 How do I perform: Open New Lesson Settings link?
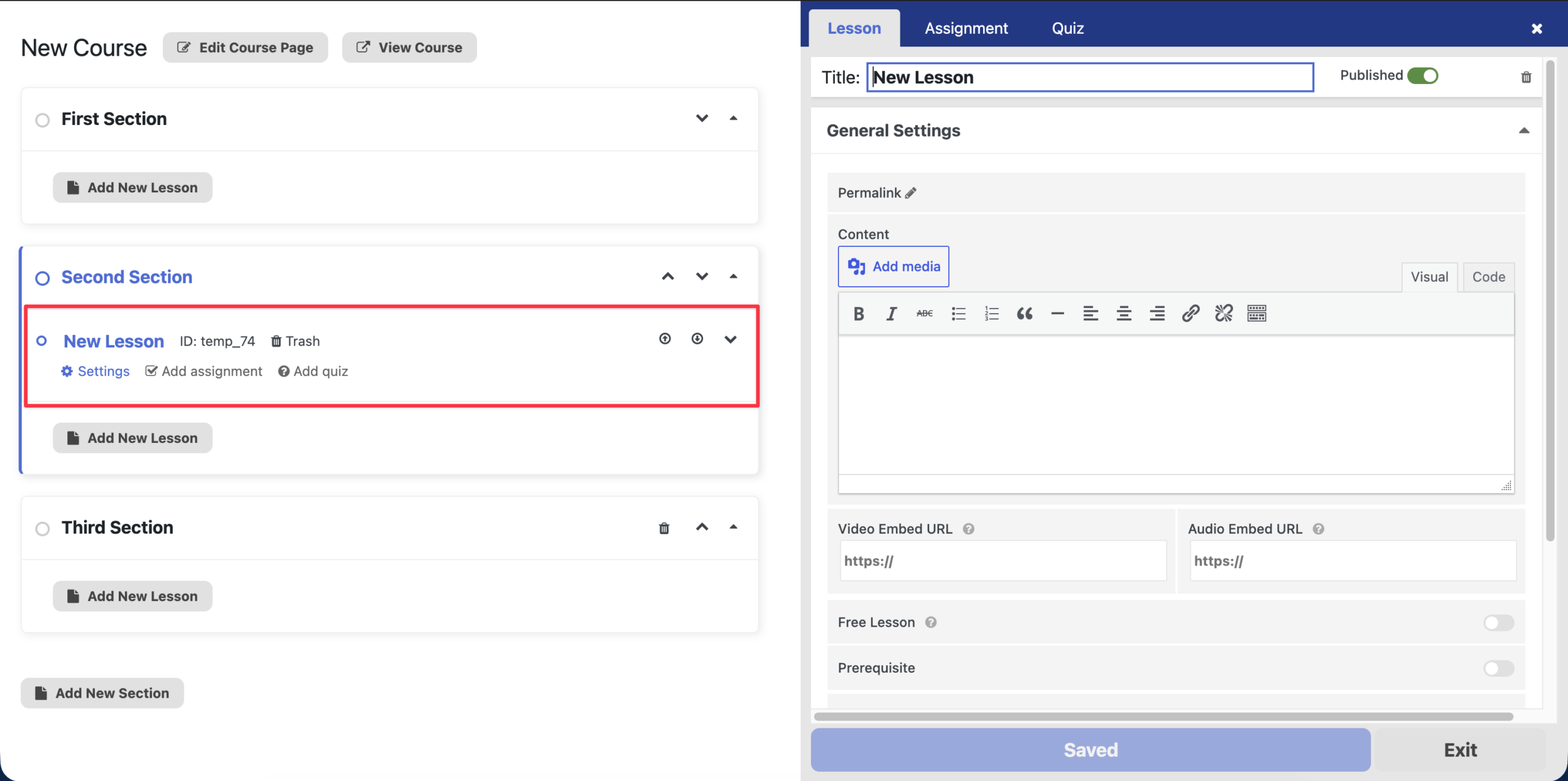95,371
